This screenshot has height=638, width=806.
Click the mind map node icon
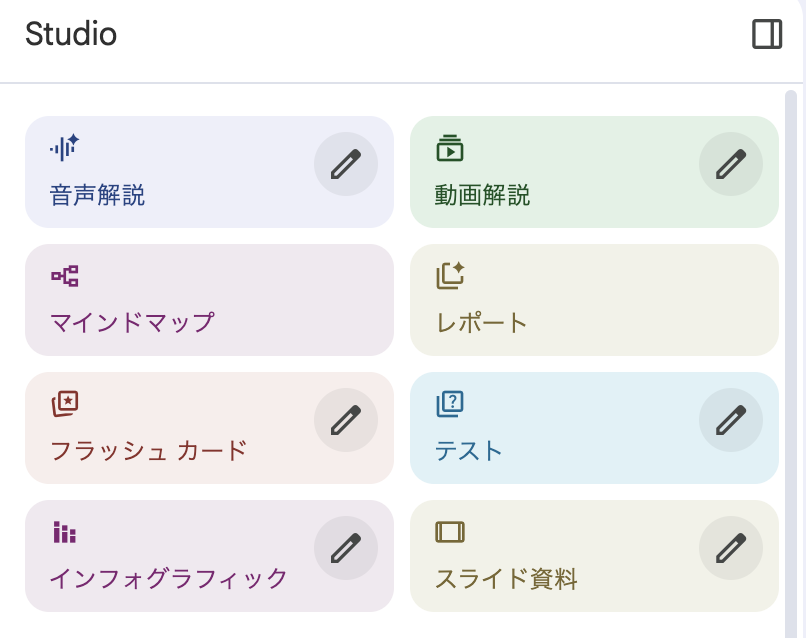click(x=65, y=276)
